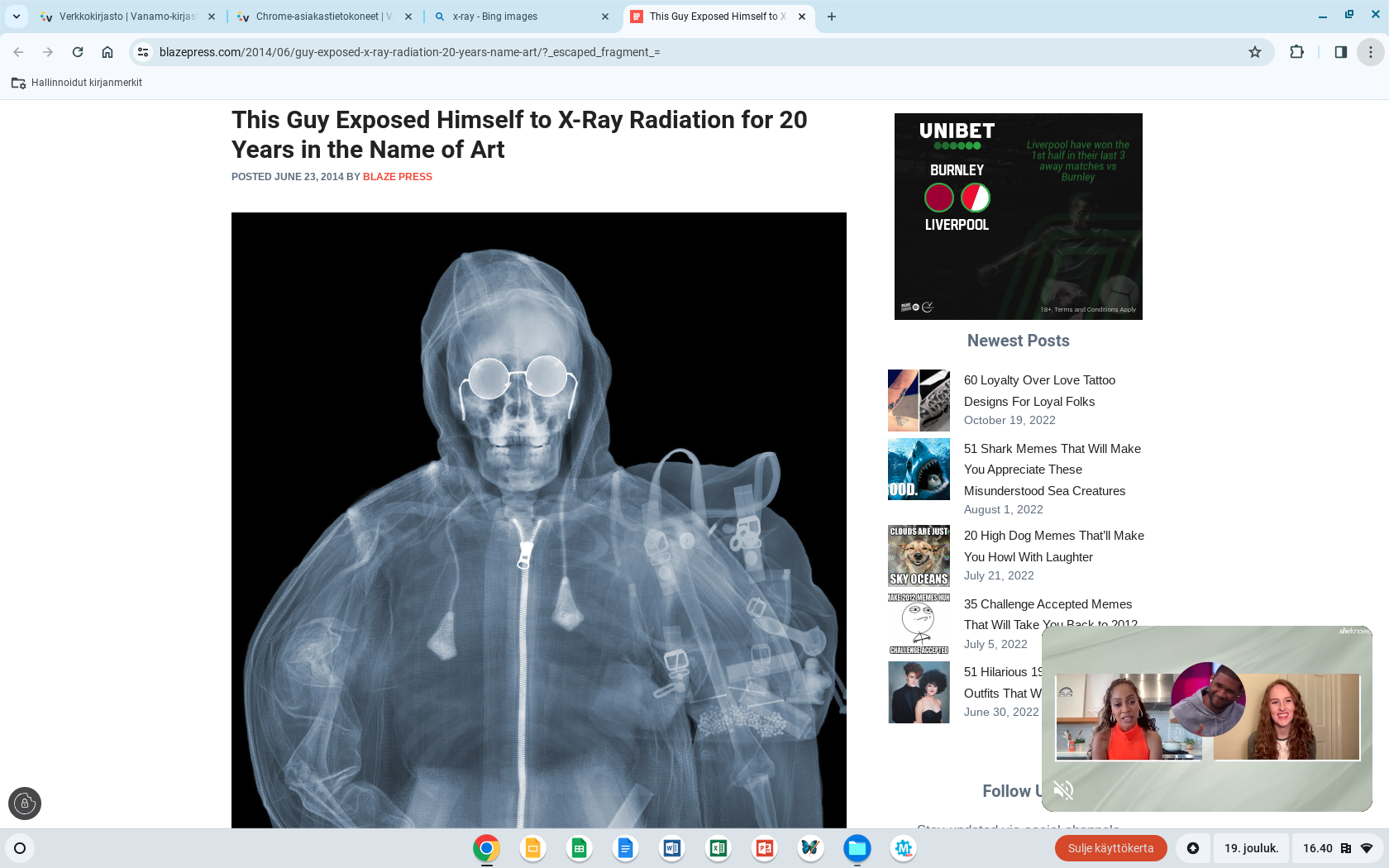Click the 1980s couple thumbnail
The image size is (1389, 868).
coord(919,692)
